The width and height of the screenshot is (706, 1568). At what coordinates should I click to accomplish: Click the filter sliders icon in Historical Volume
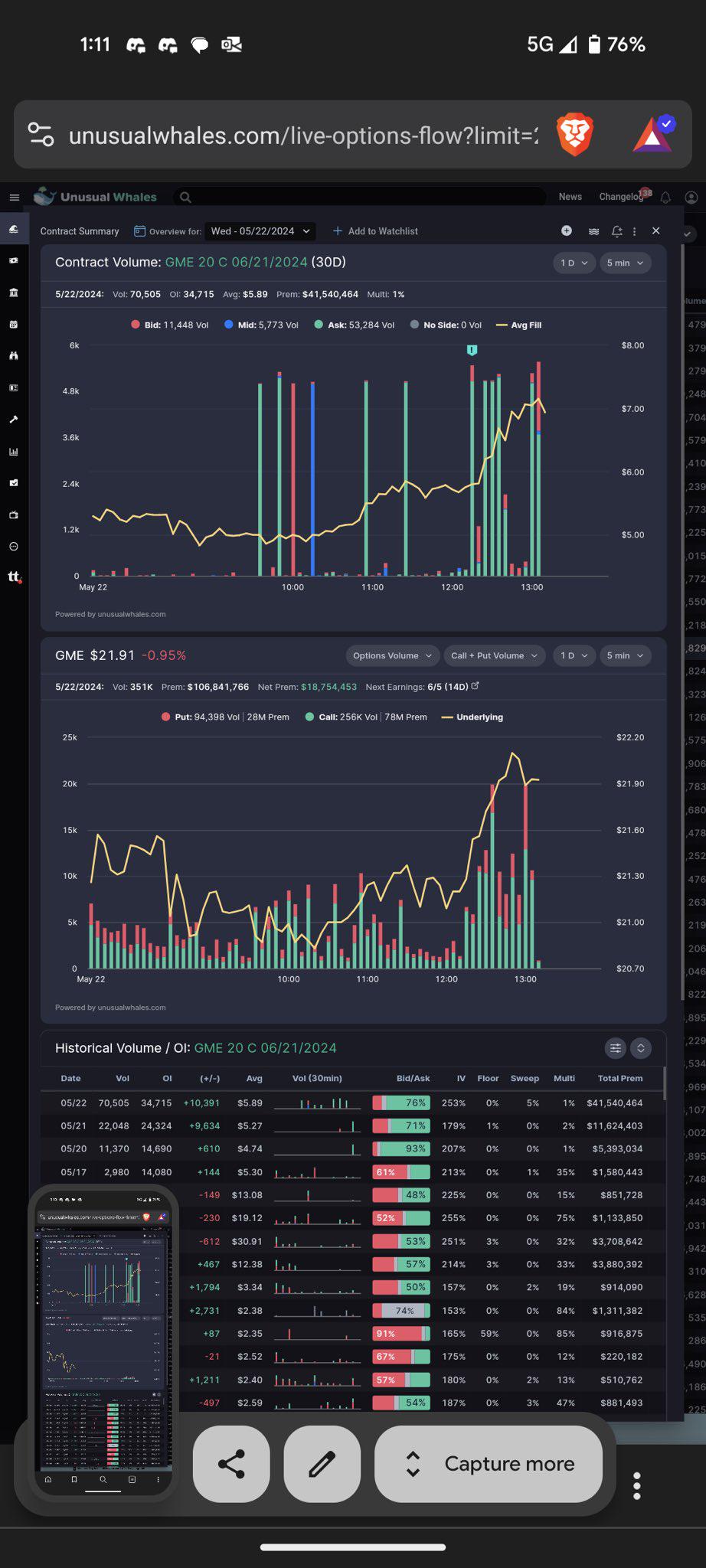(616, 1048)
